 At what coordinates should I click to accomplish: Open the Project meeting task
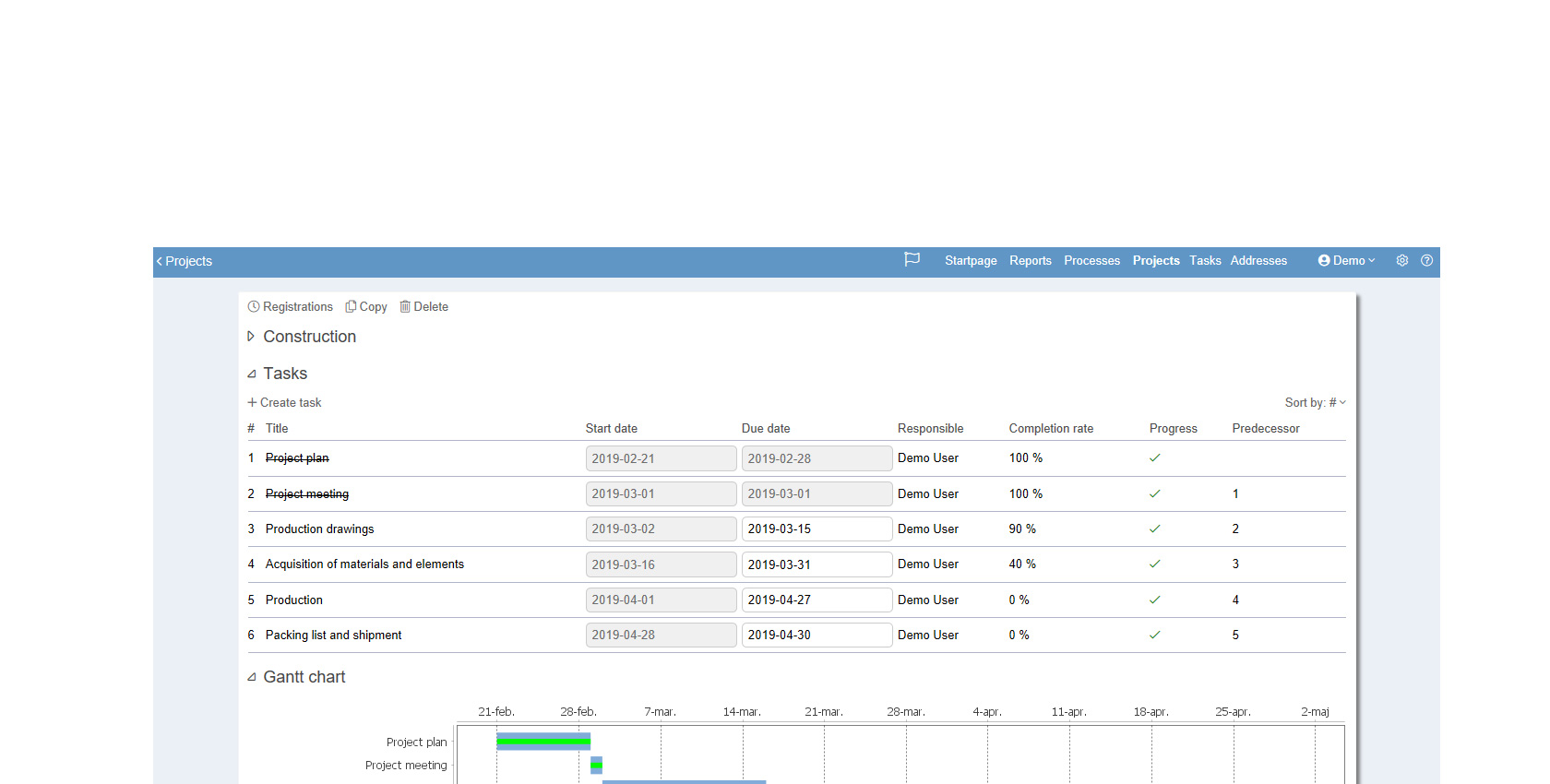coord(307,494)
